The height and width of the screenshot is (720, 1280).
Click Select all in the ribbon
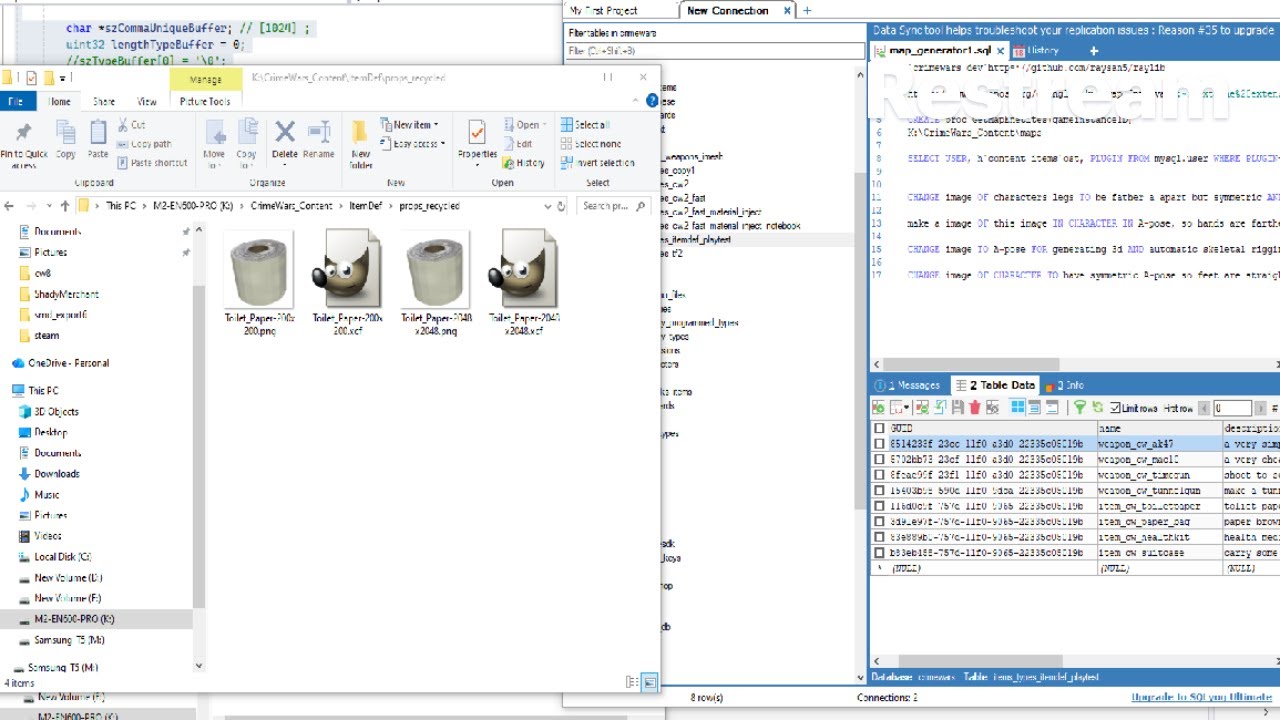(x=585, y=125)
